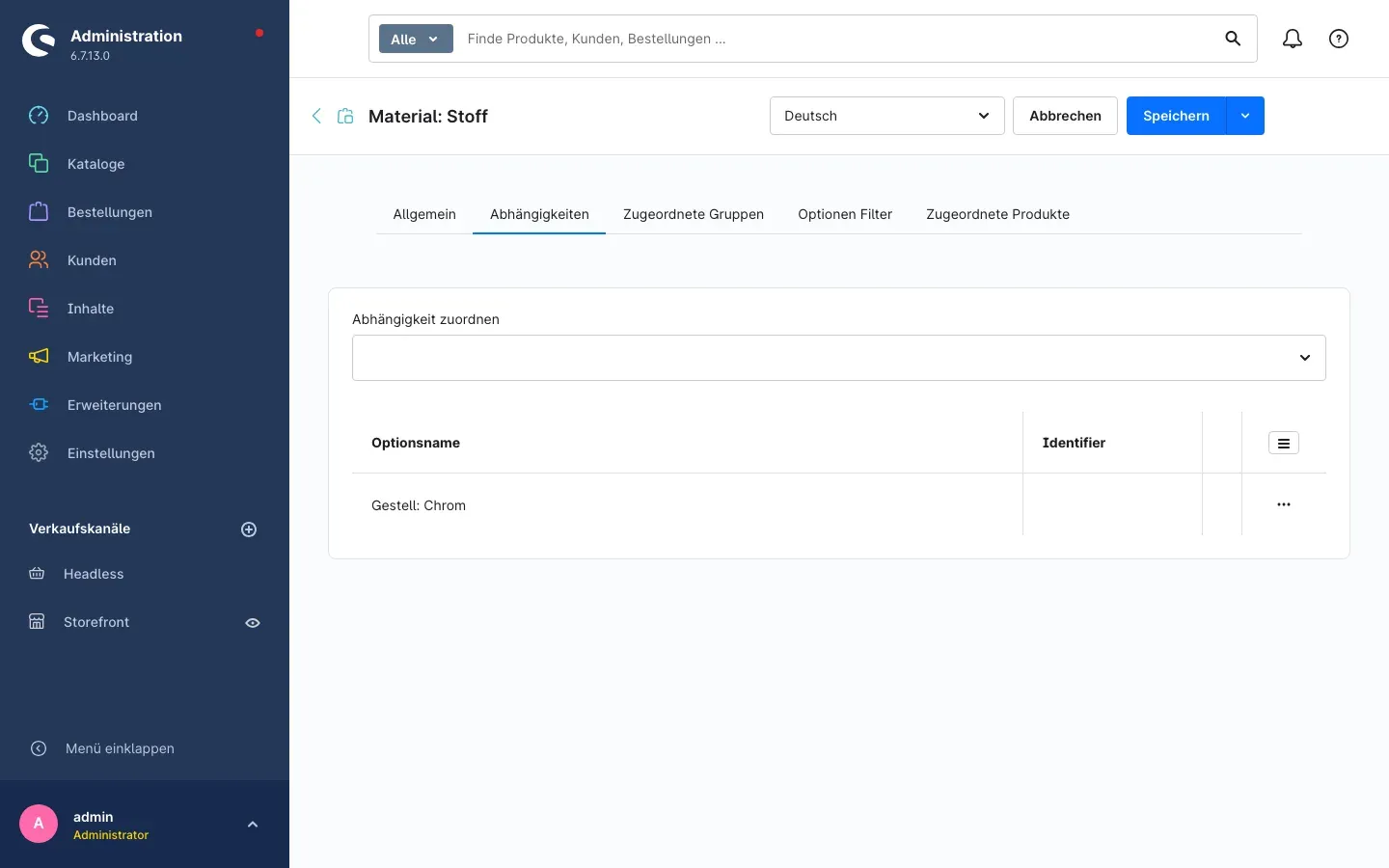Focus the global search input field

(x=834, y=39)
